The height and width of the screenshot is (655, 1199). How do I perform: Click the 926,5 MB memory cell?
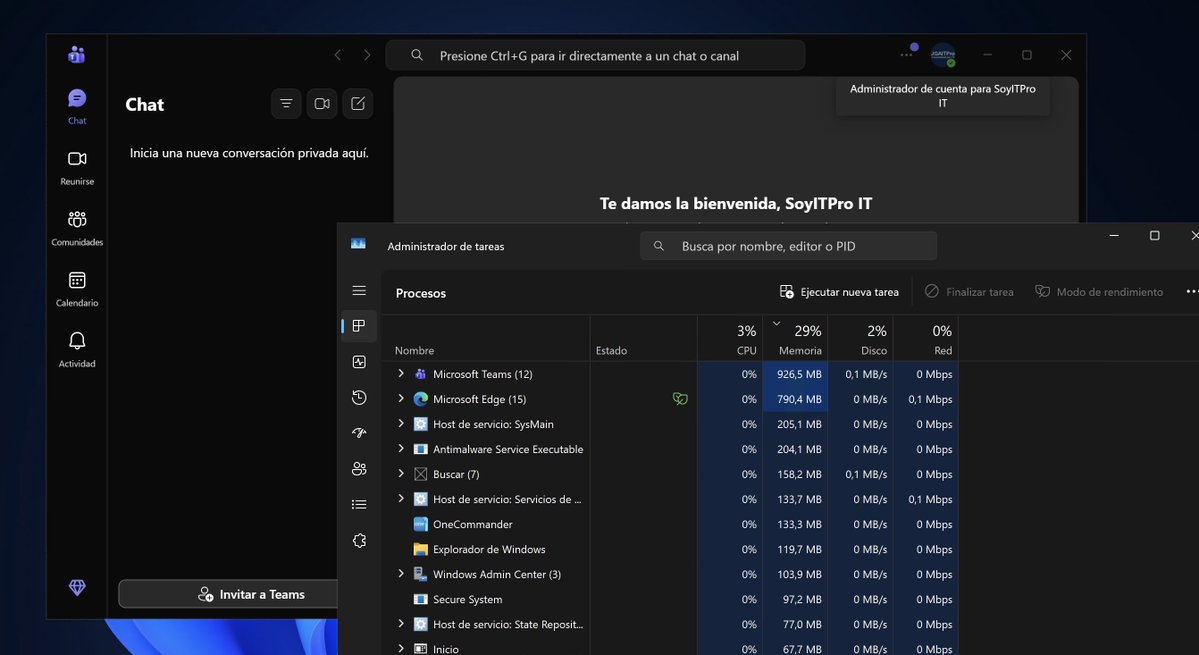pos(795,374)
